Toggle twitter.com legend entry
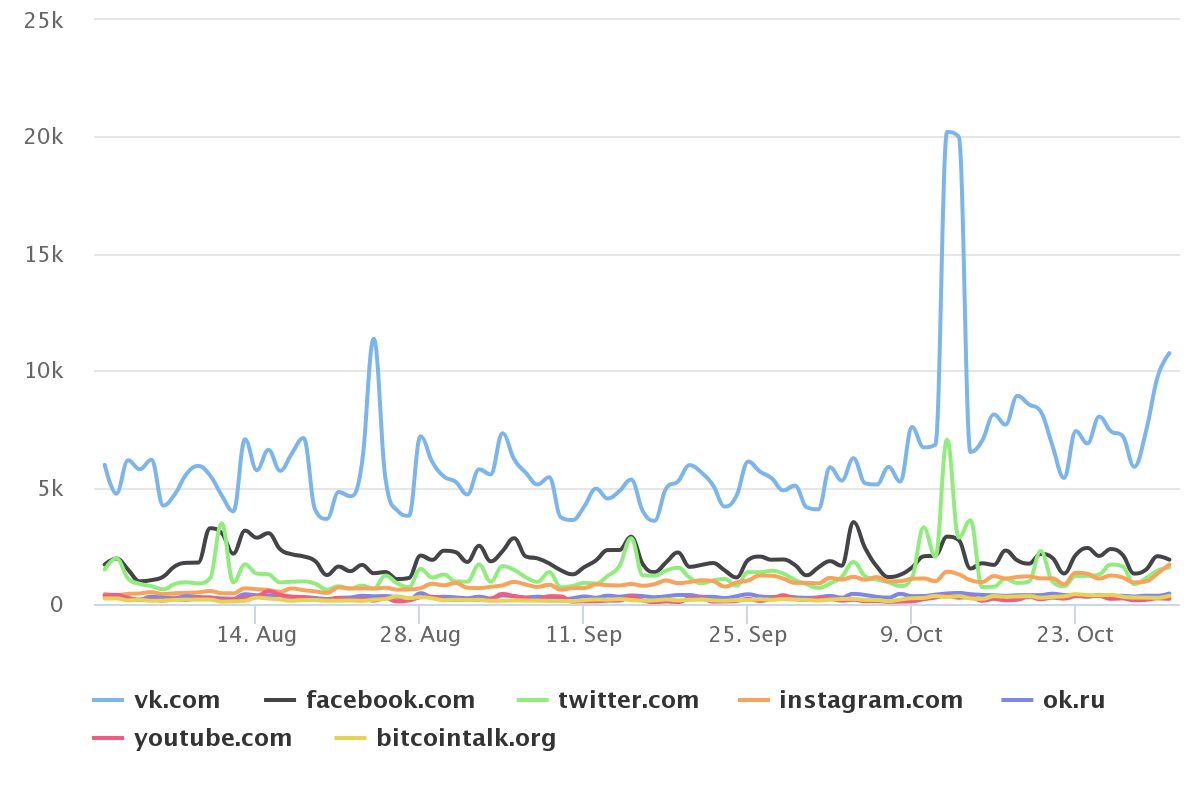This screenshot has height=800, width=1200. (628, 700)
